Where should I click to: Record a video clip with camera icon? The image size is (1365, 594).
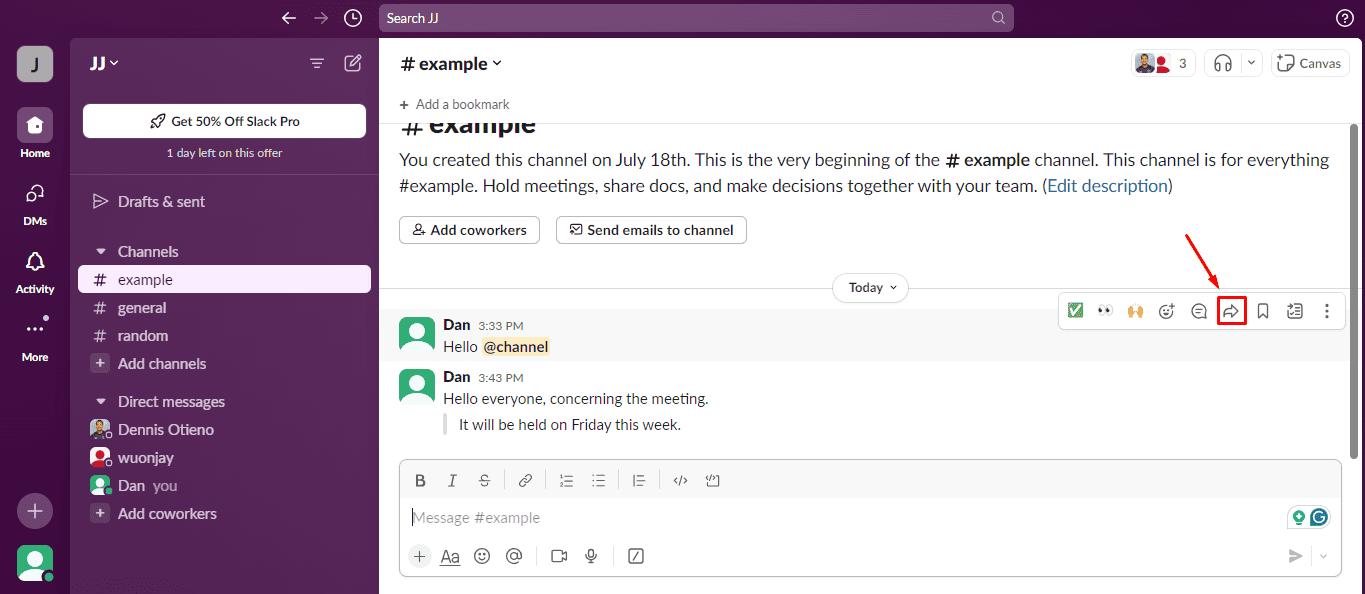(x=559, y=556)
